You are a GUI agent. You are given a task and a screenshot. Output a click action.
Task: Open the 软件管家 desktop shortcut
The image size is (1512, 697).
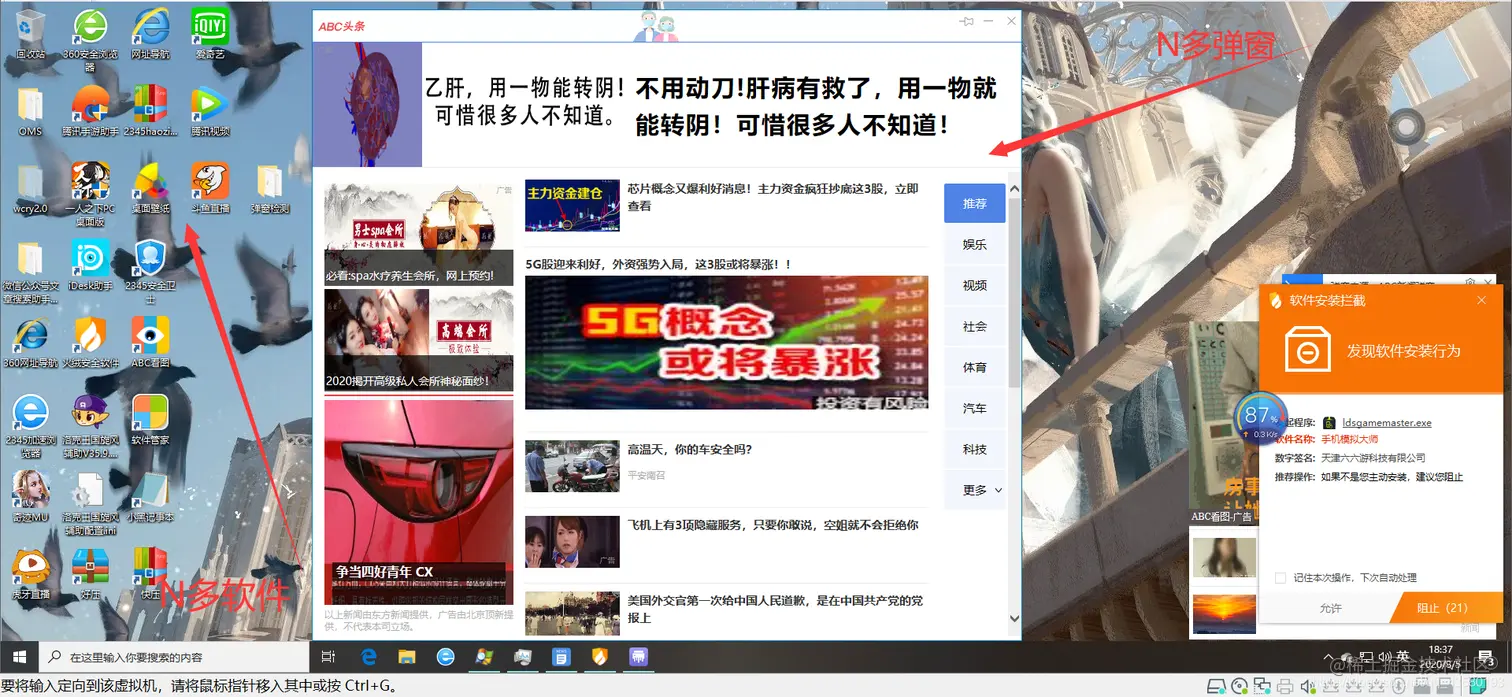point(150,419)
